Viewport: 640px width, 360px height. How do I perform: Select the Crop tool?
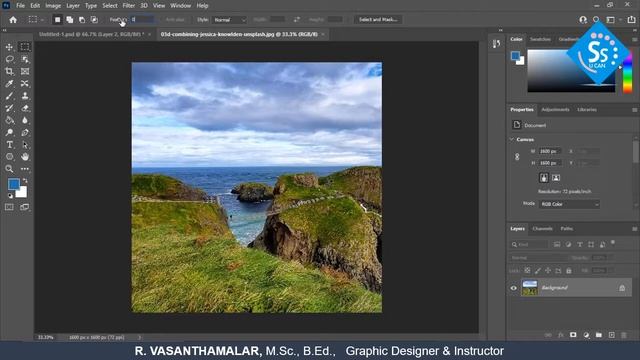coord(9,71)
